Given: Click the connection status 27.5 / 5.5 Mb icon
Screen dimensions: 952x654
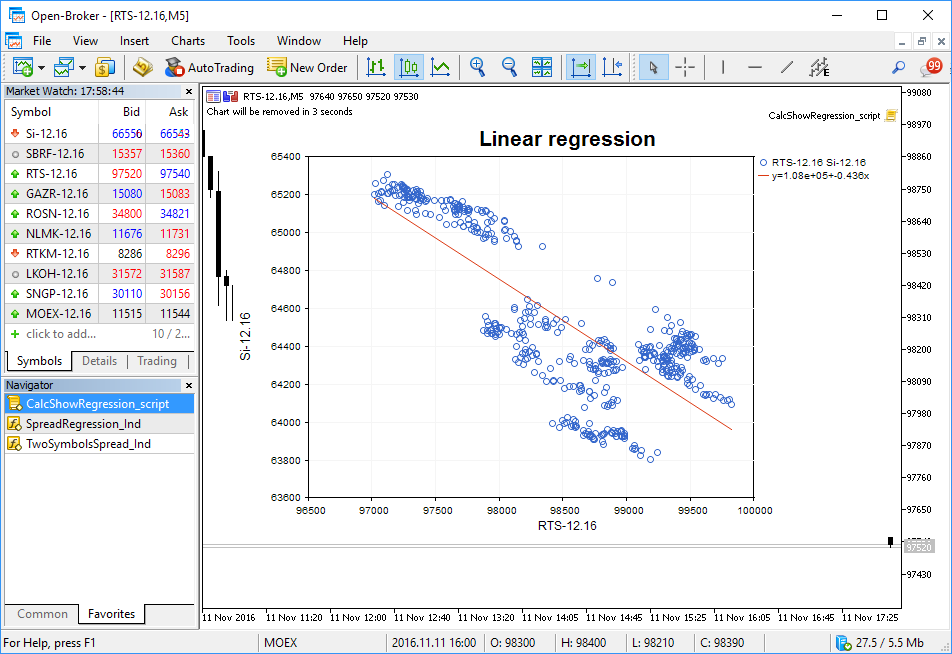Looking at the screenshot, I should 843,642.
